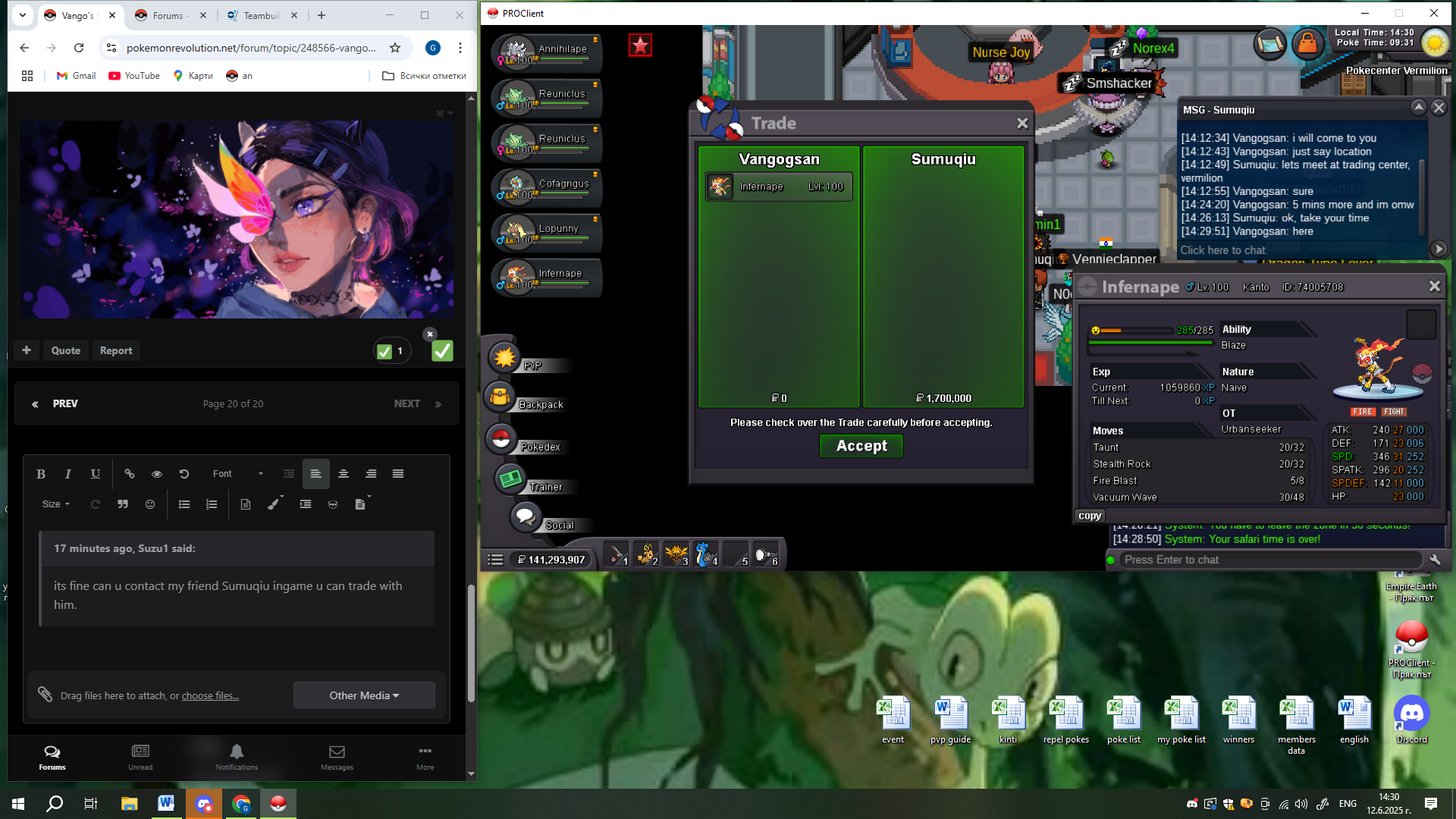Insert numbered list in editor
The width and height of the screenshot is (1456, 819).
pyautogui.click(x=212, y=504)
